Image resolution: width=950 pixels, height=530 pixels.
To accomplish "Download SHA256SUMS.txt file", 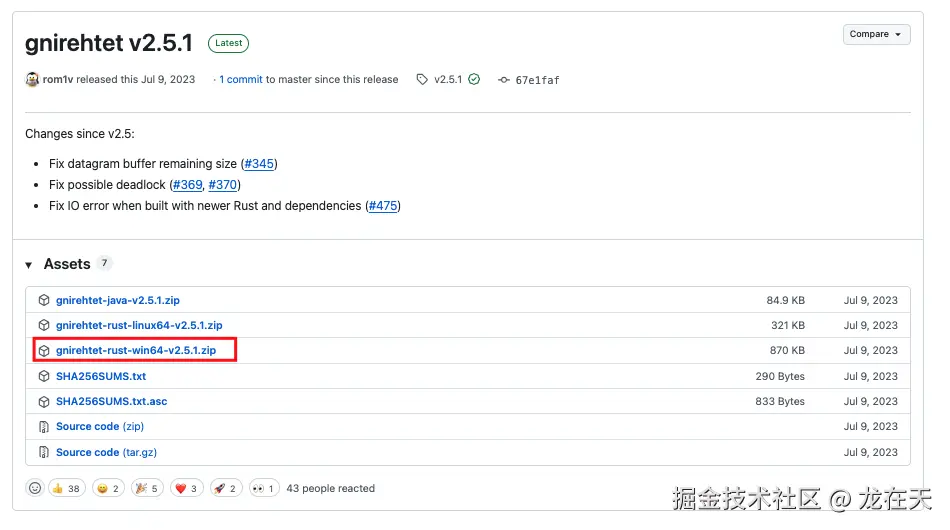I will pos(101,376).
